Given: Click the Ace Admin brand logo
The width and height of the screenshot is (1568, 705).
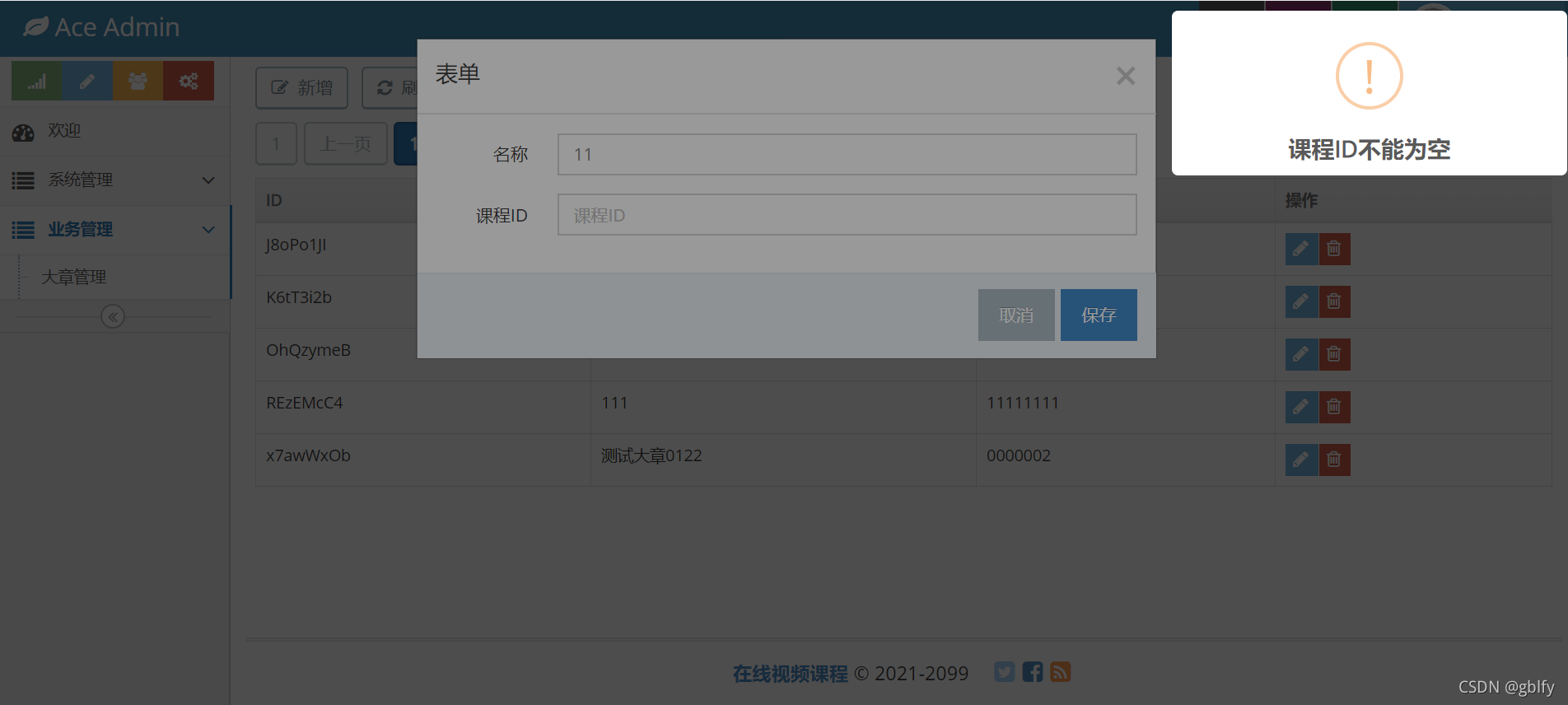Looking at the screenshot, I should [x=101, y=27].
